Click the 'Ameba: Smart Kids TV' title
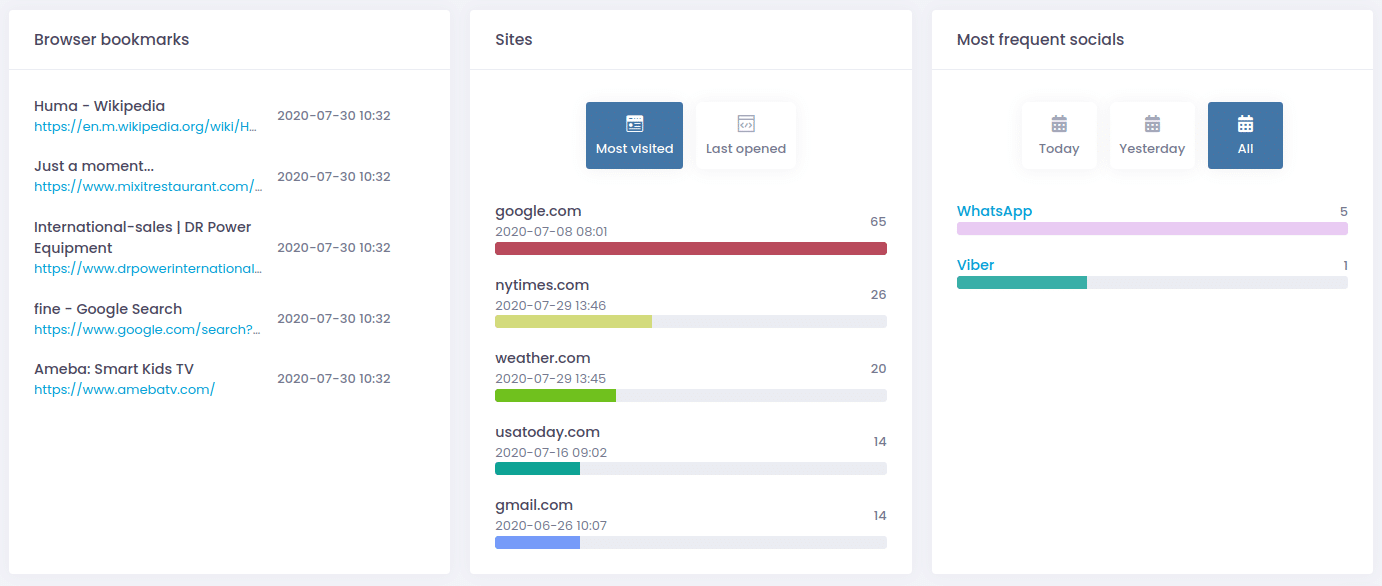This screenshot has width=1382, height=586. point(114,369)
